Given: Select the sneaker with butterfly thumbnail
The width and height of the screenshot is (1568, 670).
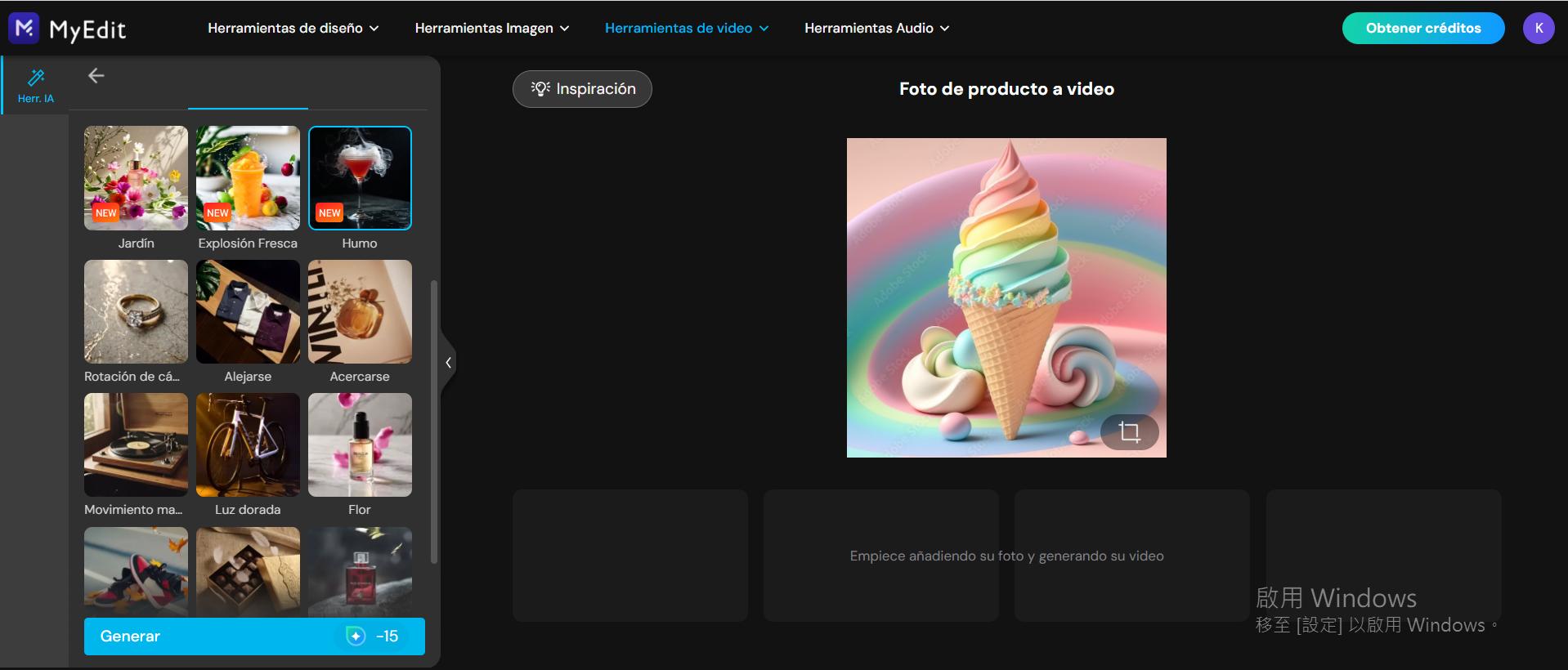Looking at the screenshot, I should 136,572.
